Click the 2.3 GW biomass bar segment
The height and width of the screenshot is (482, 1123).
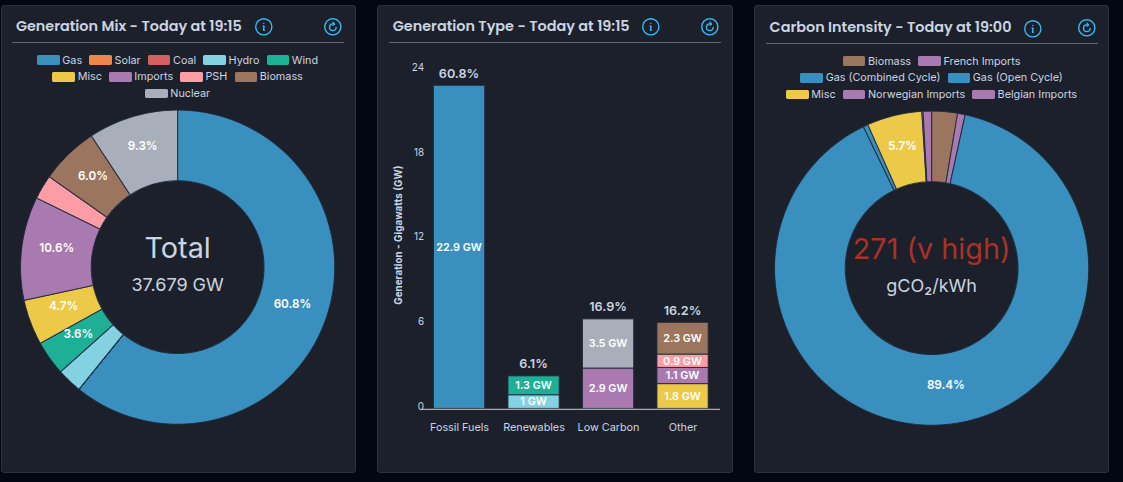click(683, 338)
